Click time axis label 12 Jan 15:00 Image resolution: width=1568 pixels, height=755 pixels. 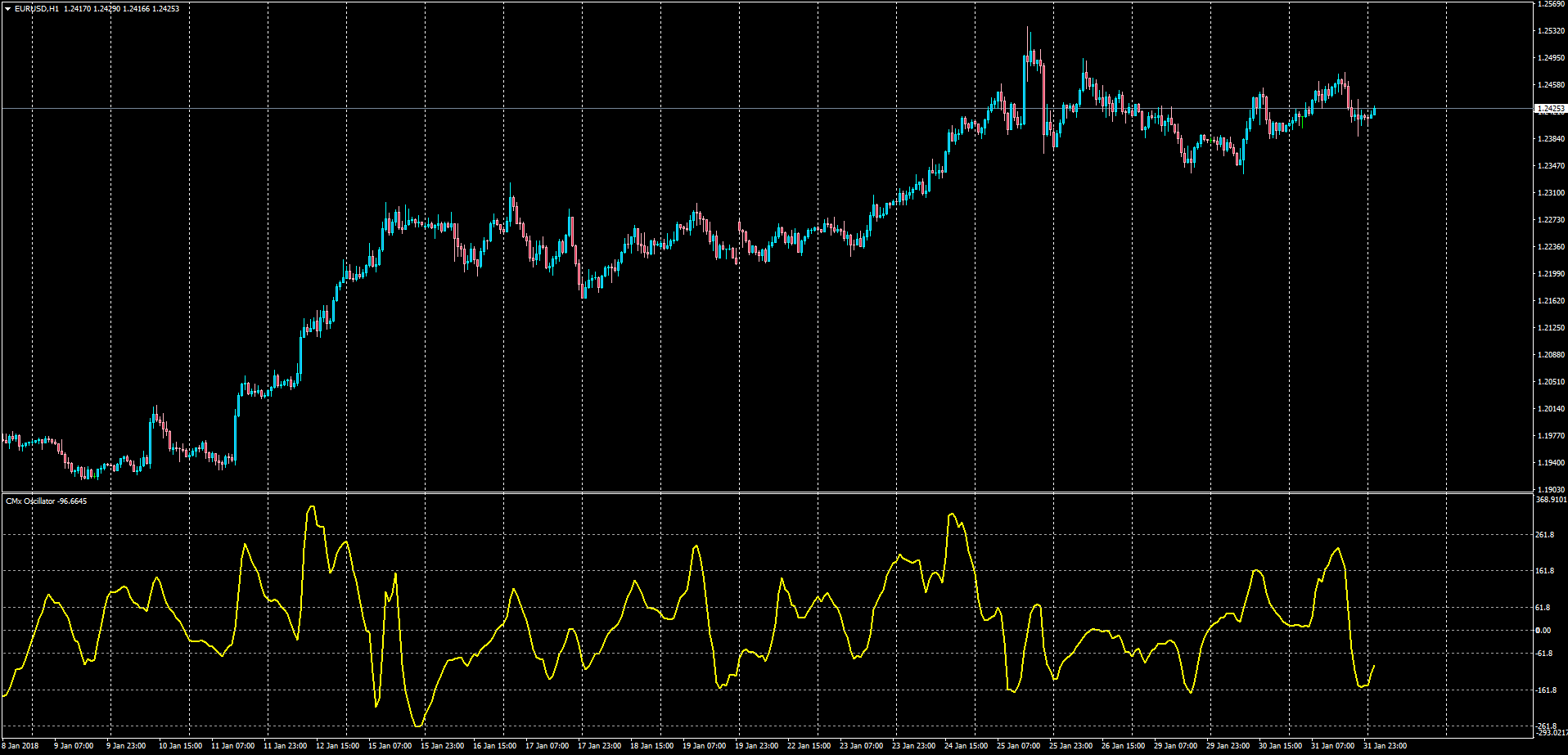[x=337, y=746]
